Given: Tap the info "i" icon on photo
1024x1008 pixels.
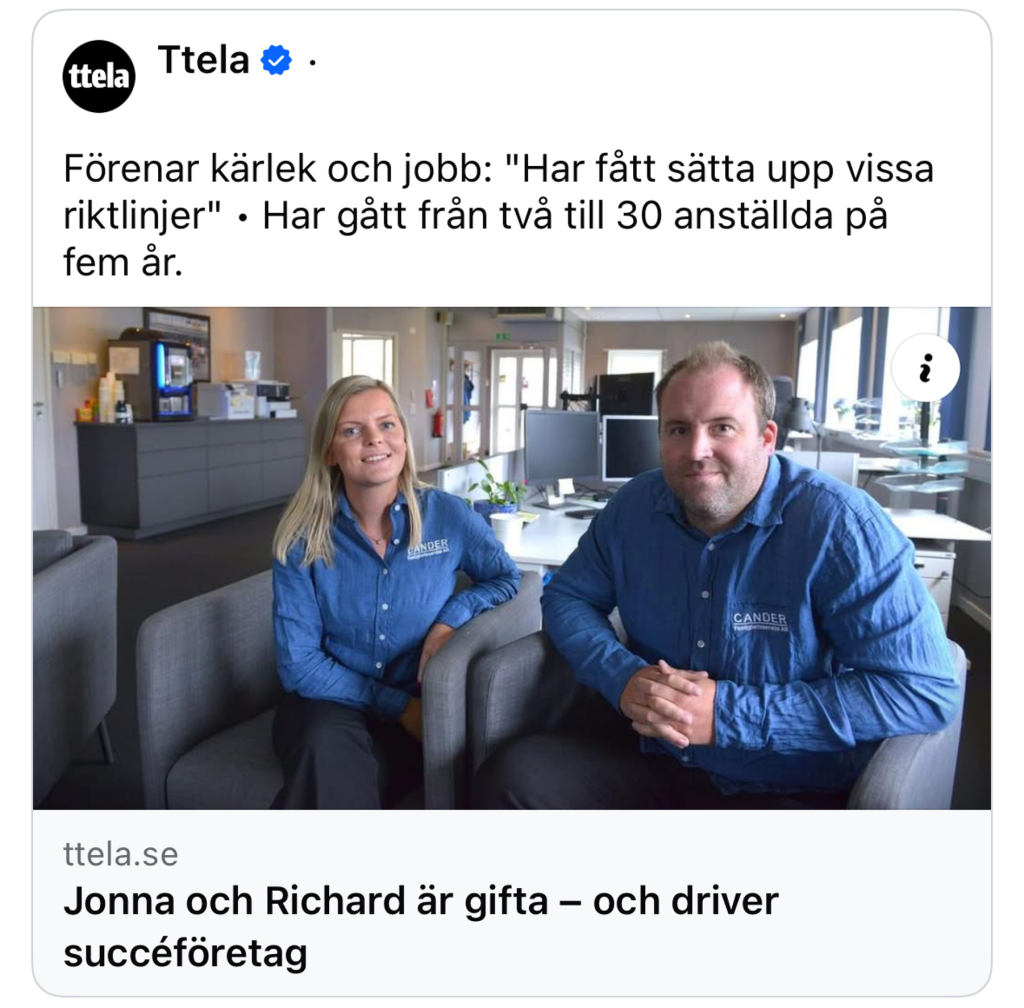Looking at the screenshot, I should (x=925, y=368).
